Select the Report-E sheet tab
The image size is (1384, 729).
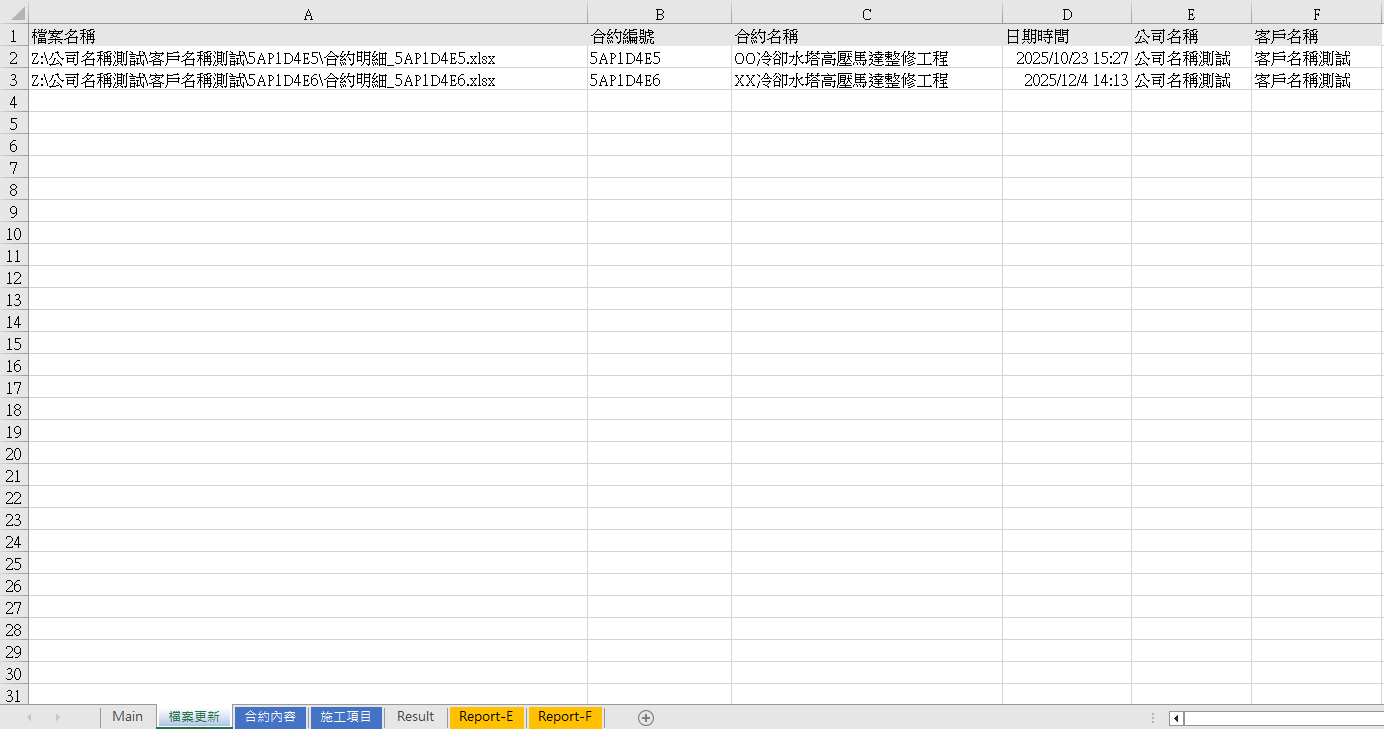click(486, 717)
